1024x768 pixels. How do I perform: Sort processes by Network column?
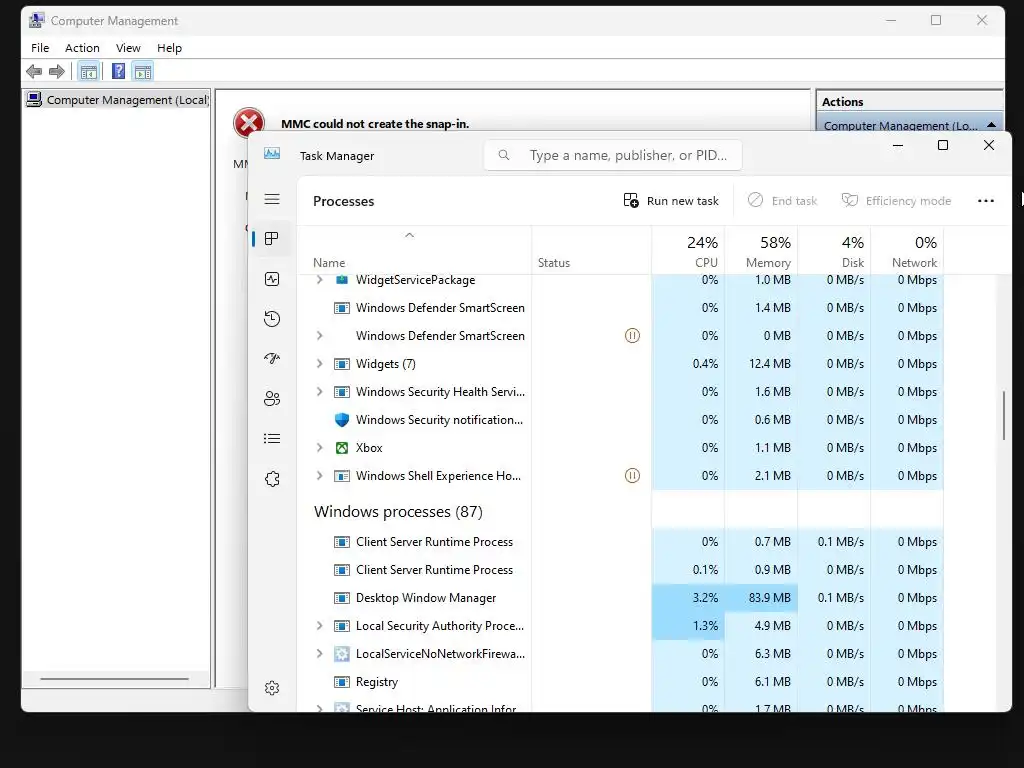point(907,249)
